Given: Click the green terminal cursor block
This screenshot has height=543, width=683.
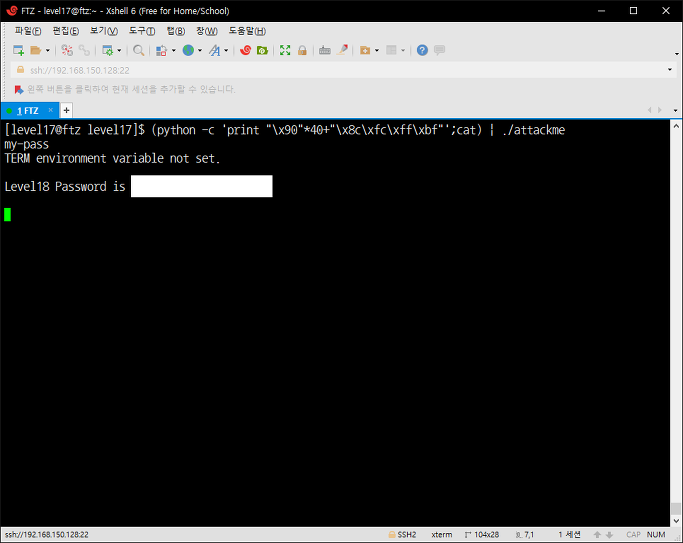Looking at the screenshot, I should pos(7,215).
